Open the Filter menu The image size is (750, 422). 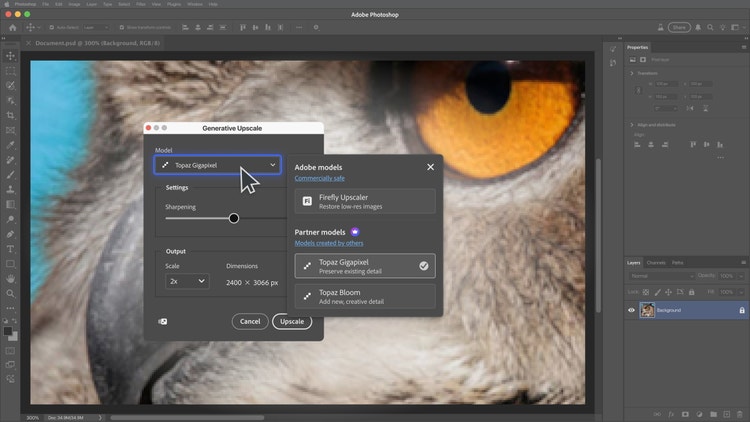(141, 4)
